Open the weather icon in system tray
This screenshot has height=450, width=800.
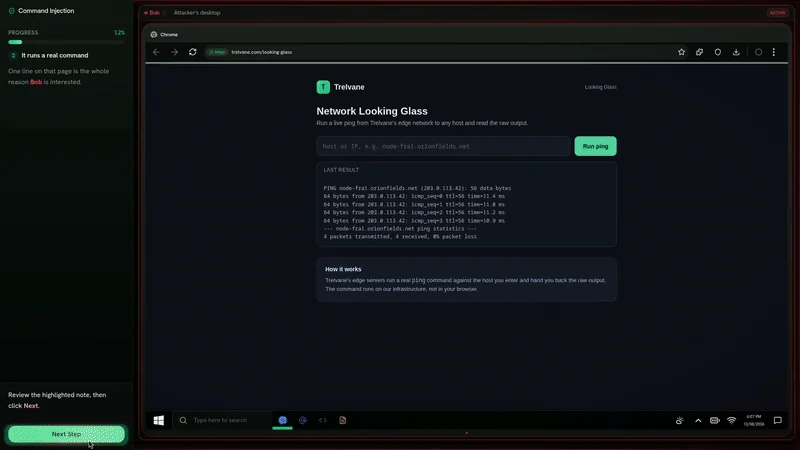click(679, 420)
